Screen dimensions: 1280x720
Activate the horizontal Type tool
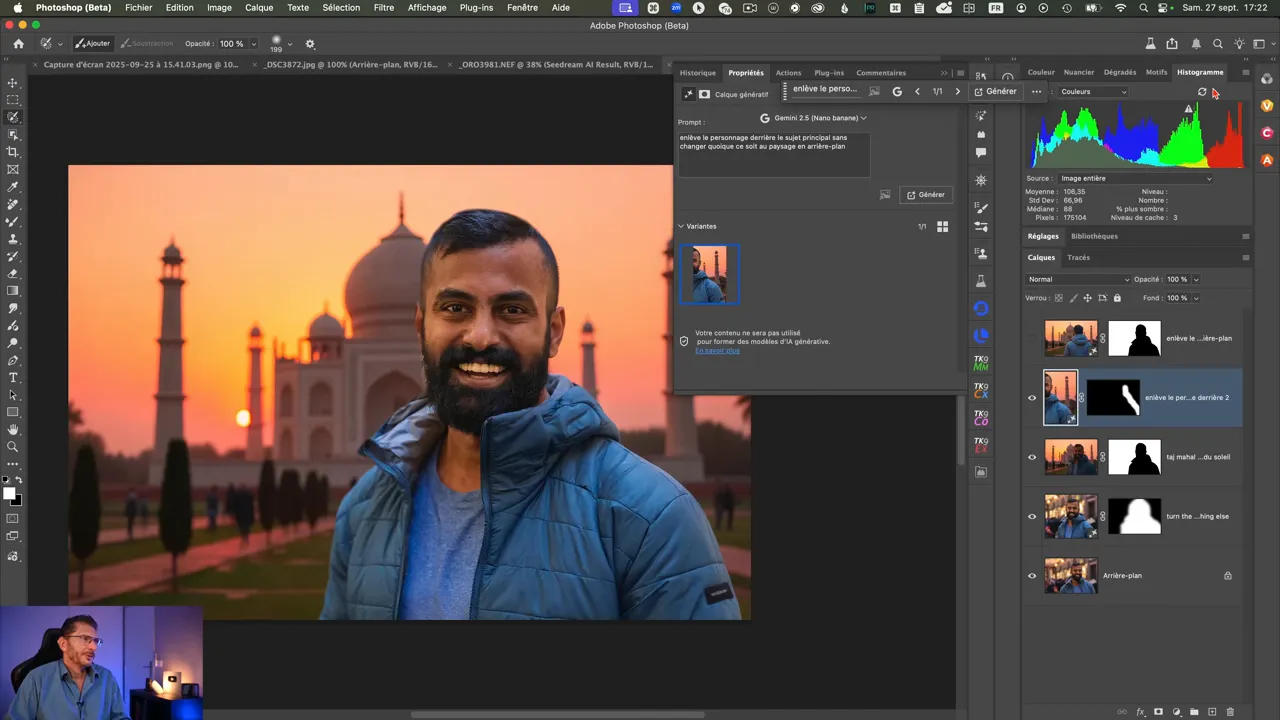click(13, 377)
